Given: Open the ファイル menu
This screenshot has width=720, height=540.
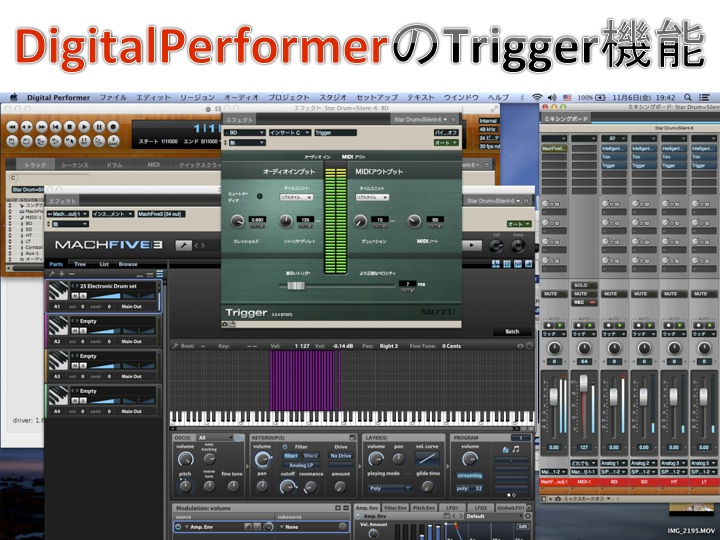Looking at the screenshot, I should [x=112, y=97].
